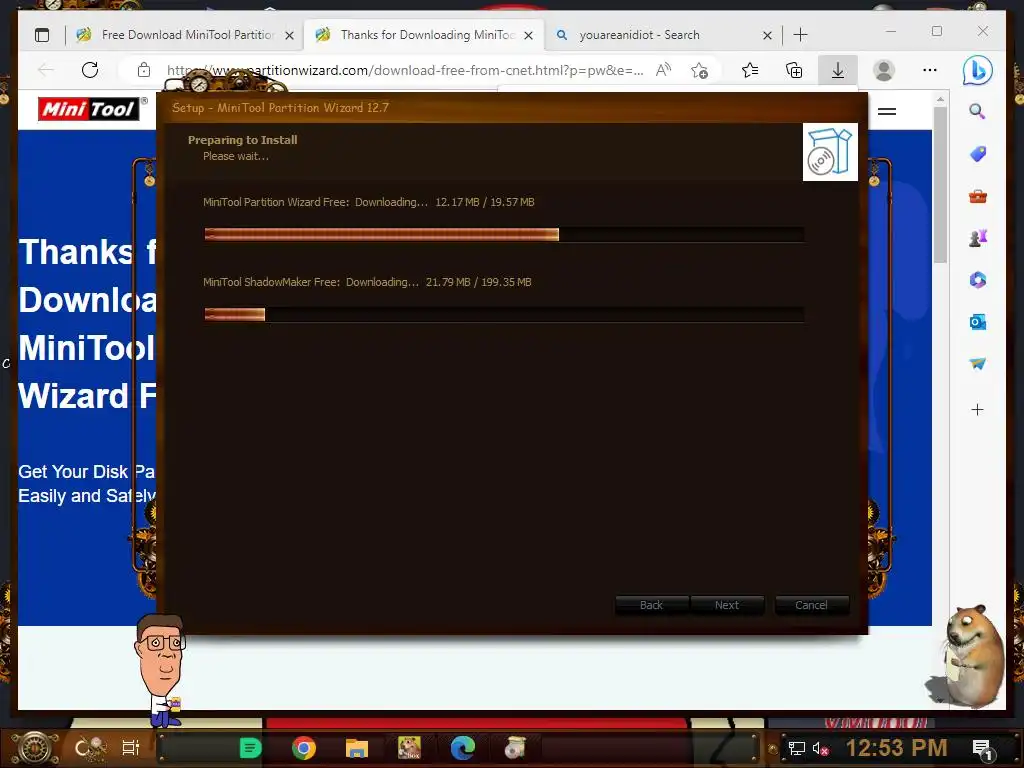Open the hamster Box app in taskbar
This screenshot has width=1024, height=768.
pos(409,748)
